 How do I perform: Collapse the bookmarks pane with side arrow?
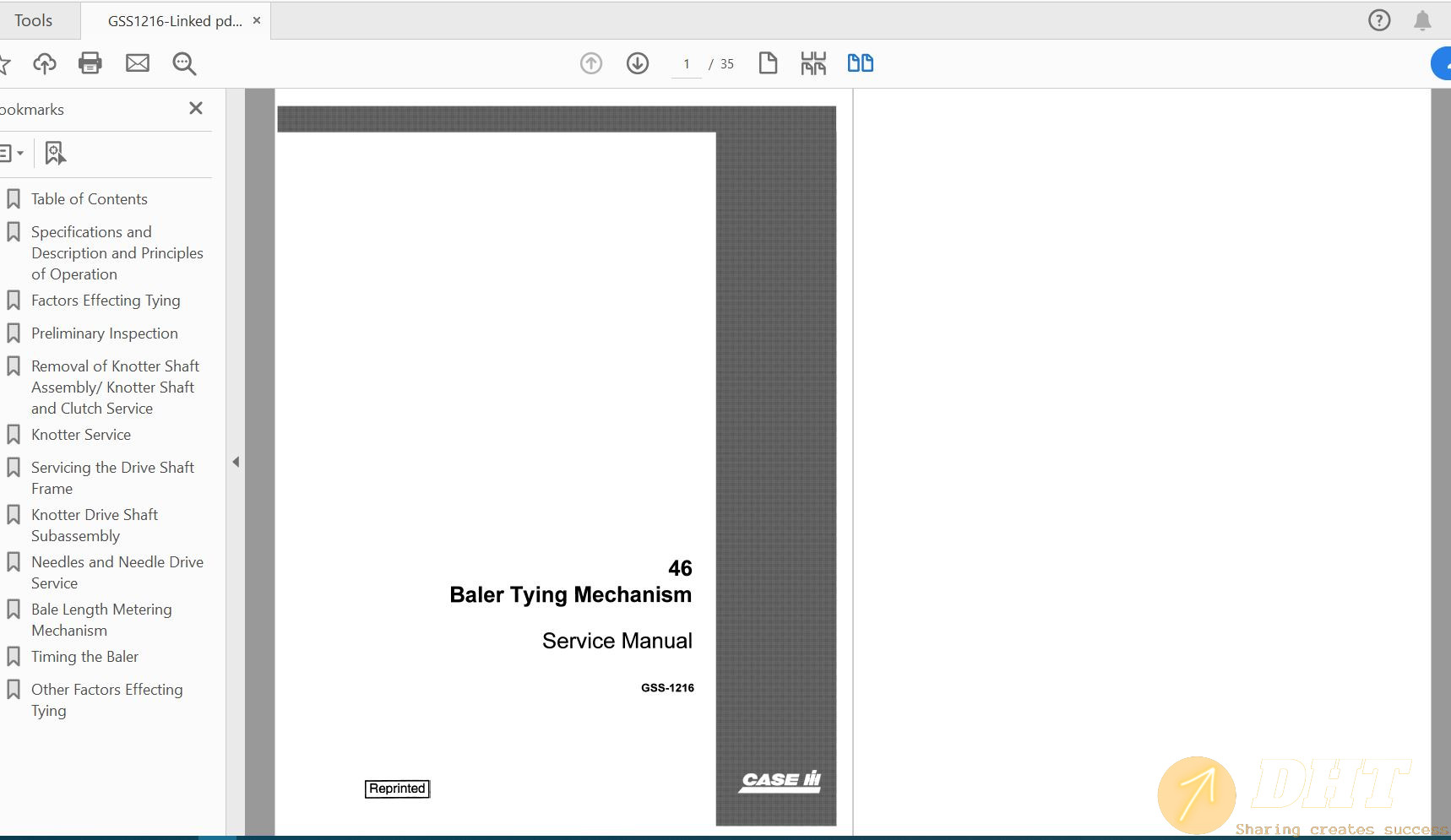click(236, 462)
